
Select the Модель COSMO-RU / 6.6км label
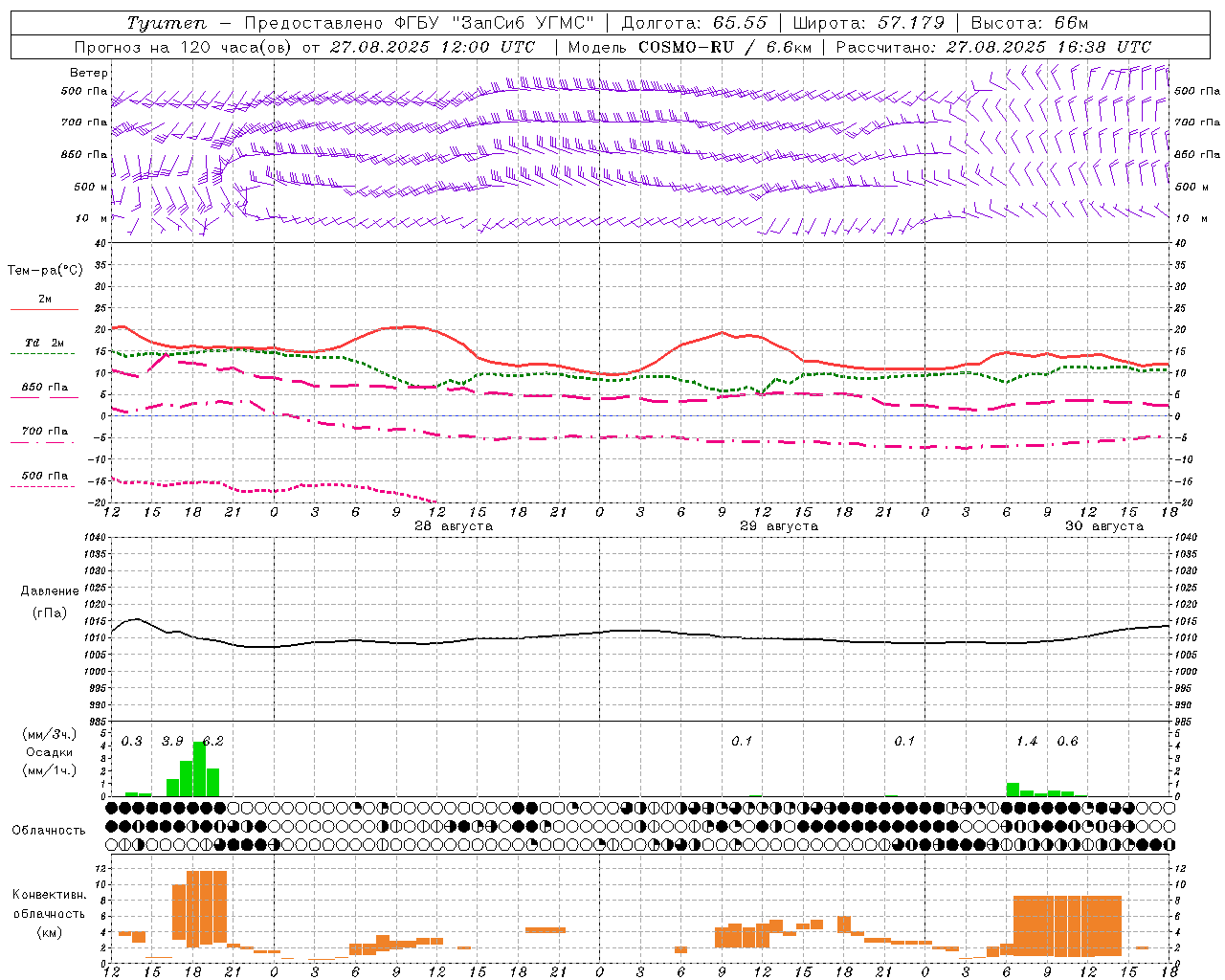coord(690,47)
